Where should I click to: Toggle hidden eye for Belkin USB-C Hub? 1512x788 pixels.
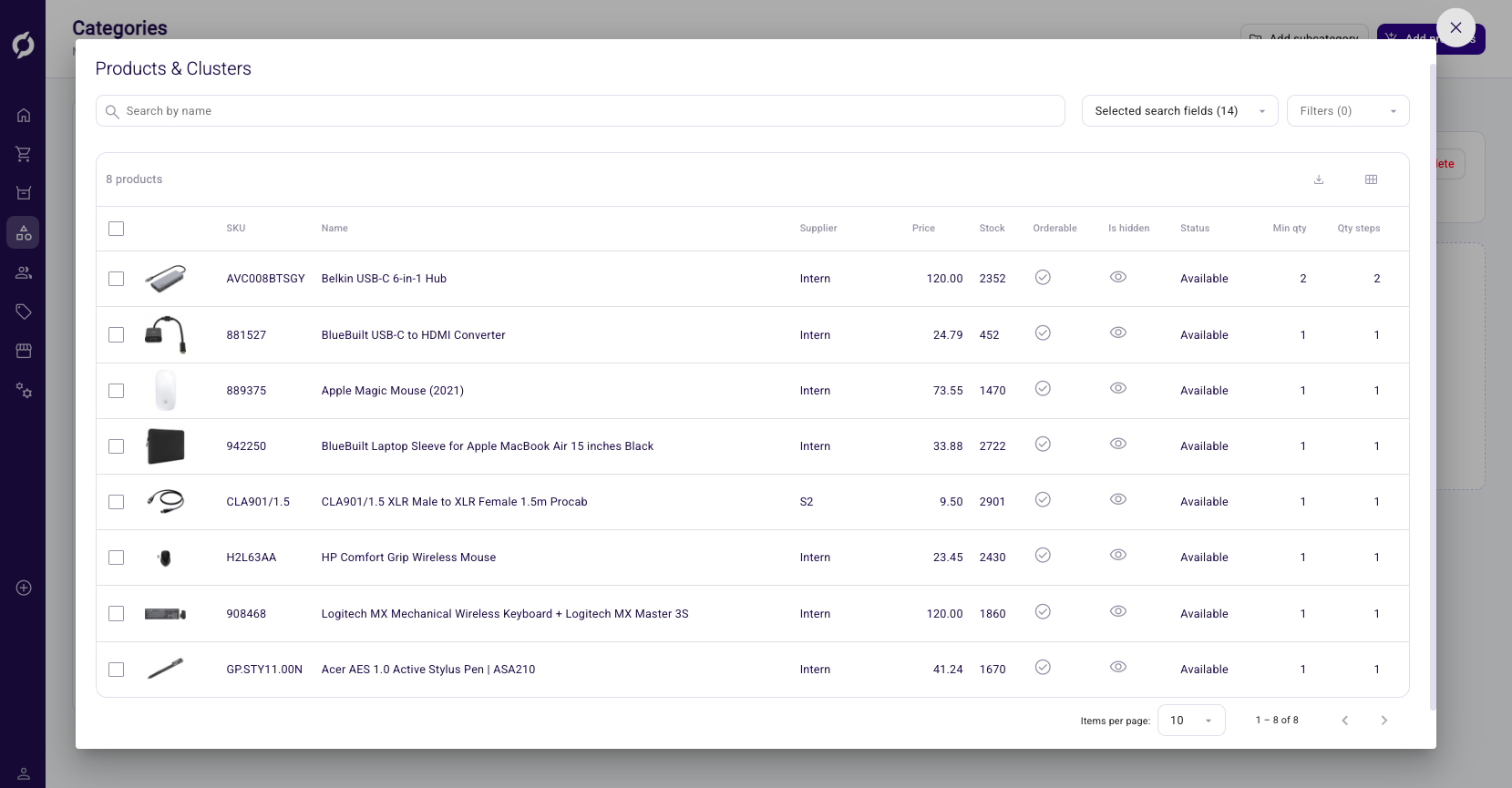pos(1118,277)
